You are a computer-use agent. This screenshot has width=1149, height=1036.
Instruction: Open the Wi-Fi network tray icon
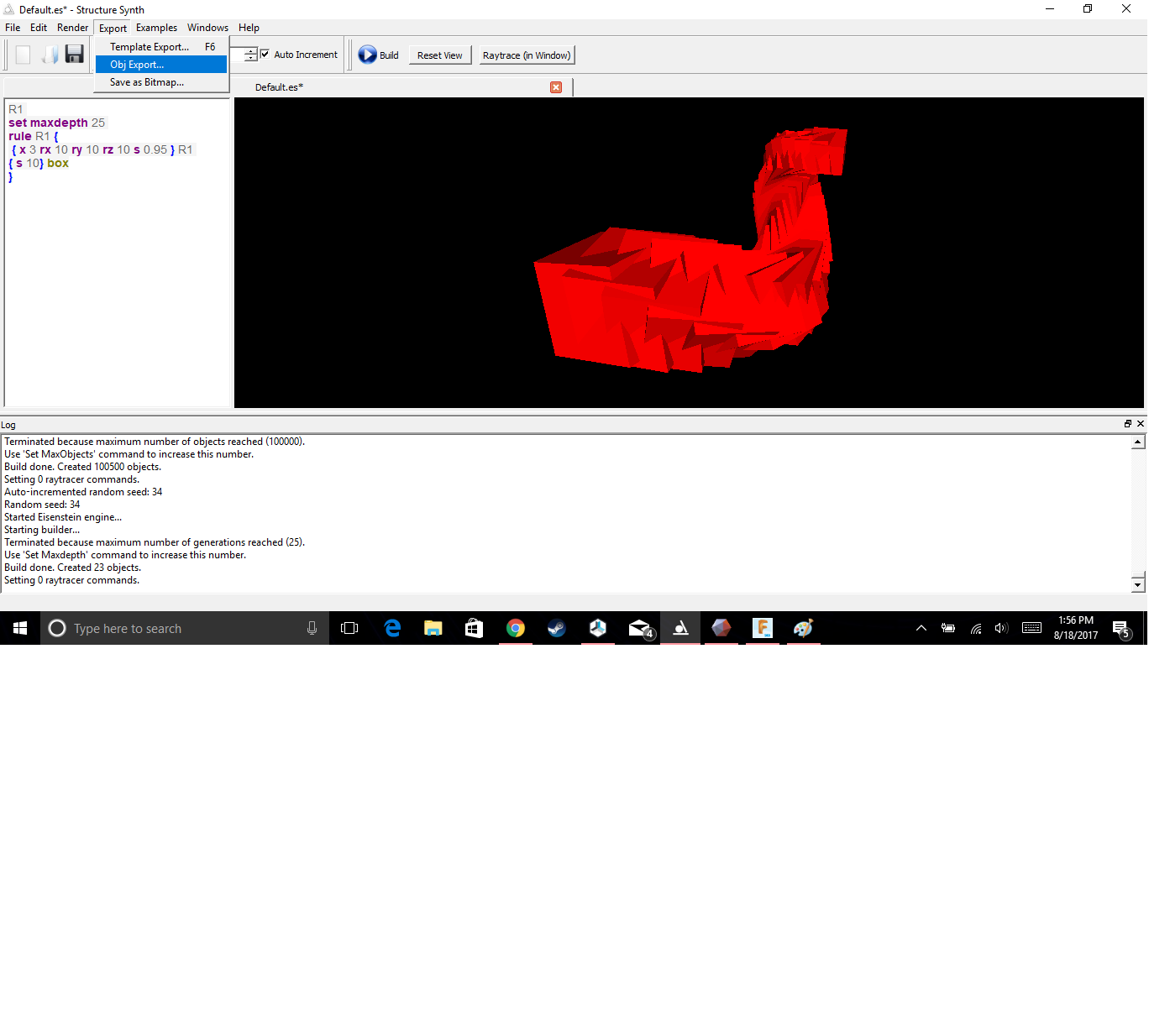click(975, 628)
